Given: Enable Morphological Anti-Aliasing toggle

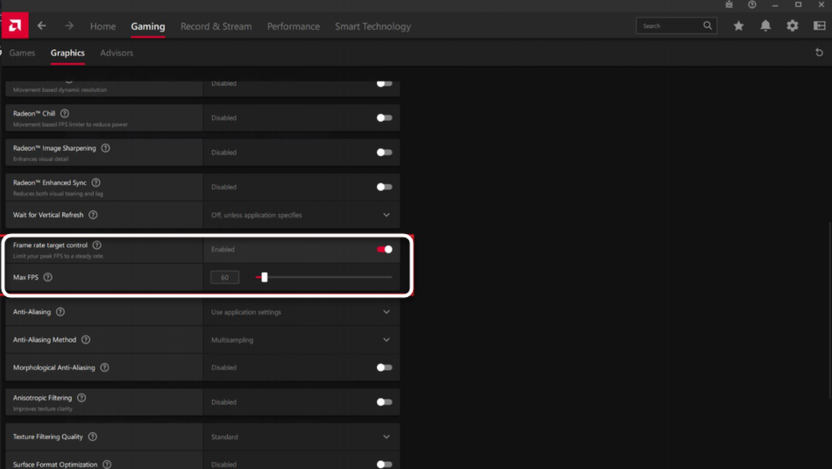Looking at the screenshot, I should [384, 367].
